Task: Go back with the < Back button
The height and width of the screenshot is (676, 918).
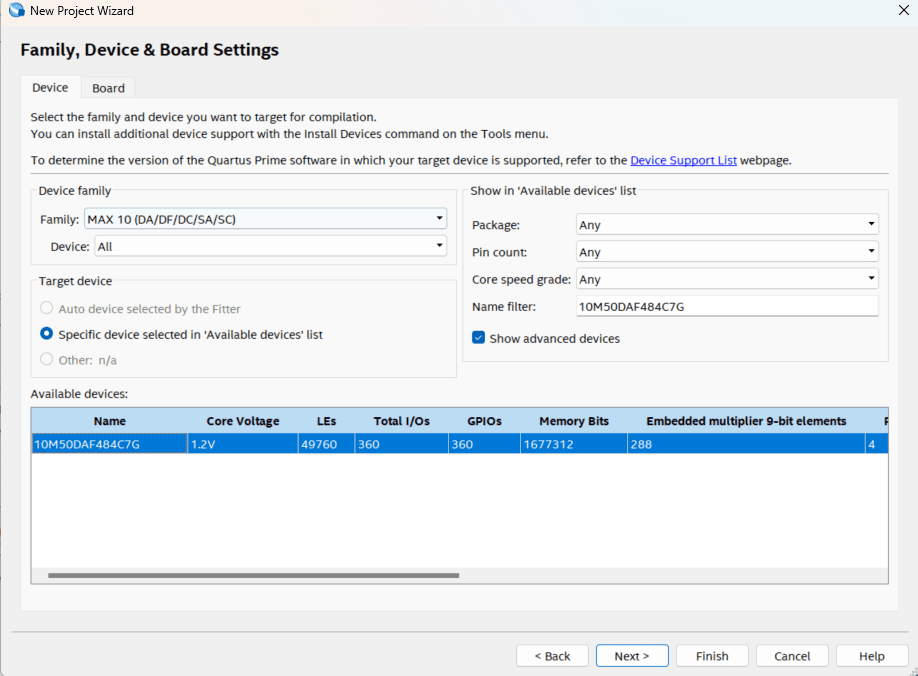Action: (x=552, y=656)
